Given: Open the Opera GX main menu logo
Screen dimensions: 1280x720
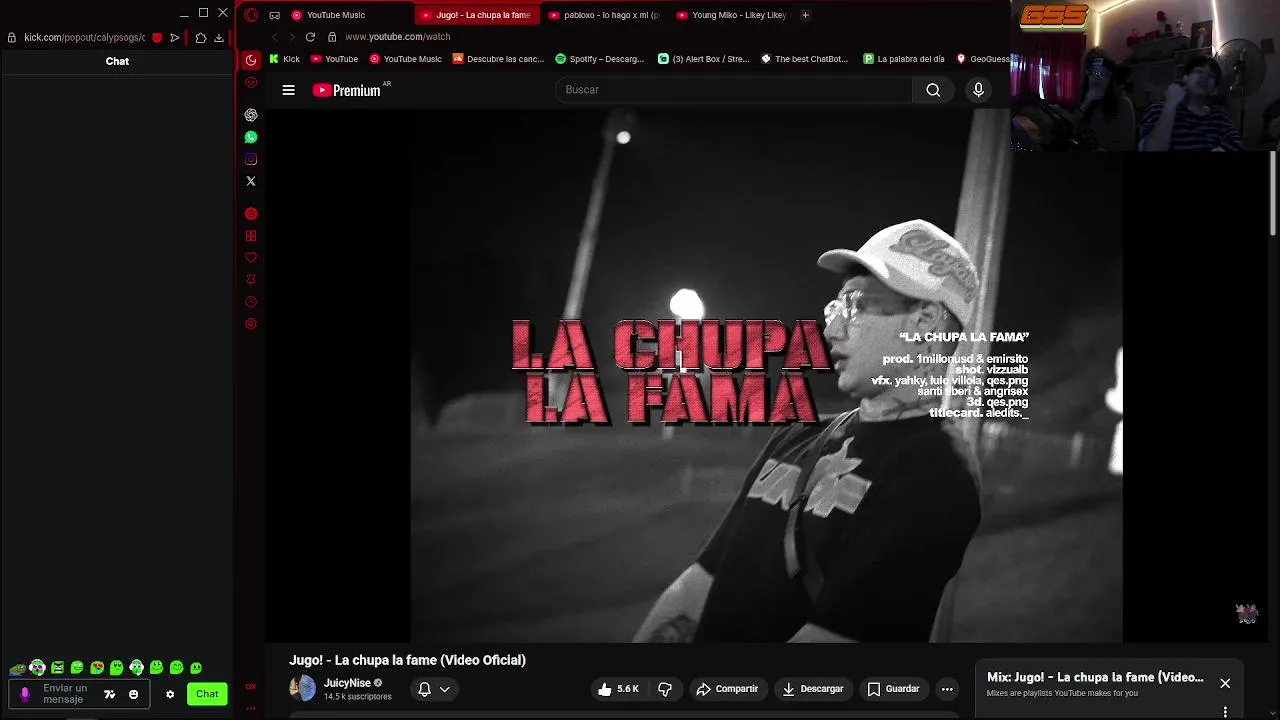Looking at the screenshot, I should [x=251, y=15].
